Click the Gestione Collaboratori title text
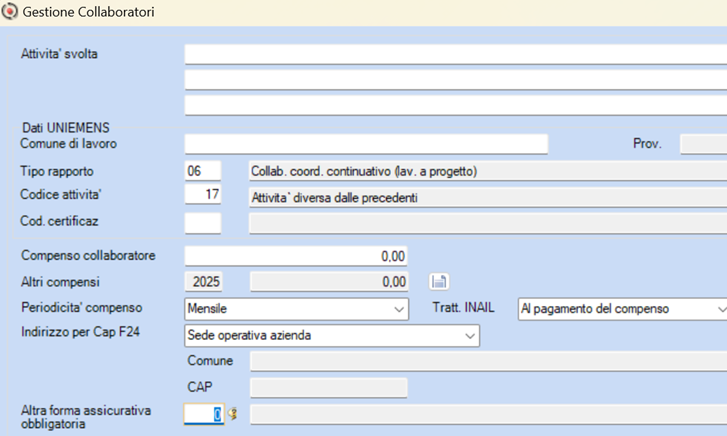This screenshot has height=436, width=727. [x=88, y=12]
